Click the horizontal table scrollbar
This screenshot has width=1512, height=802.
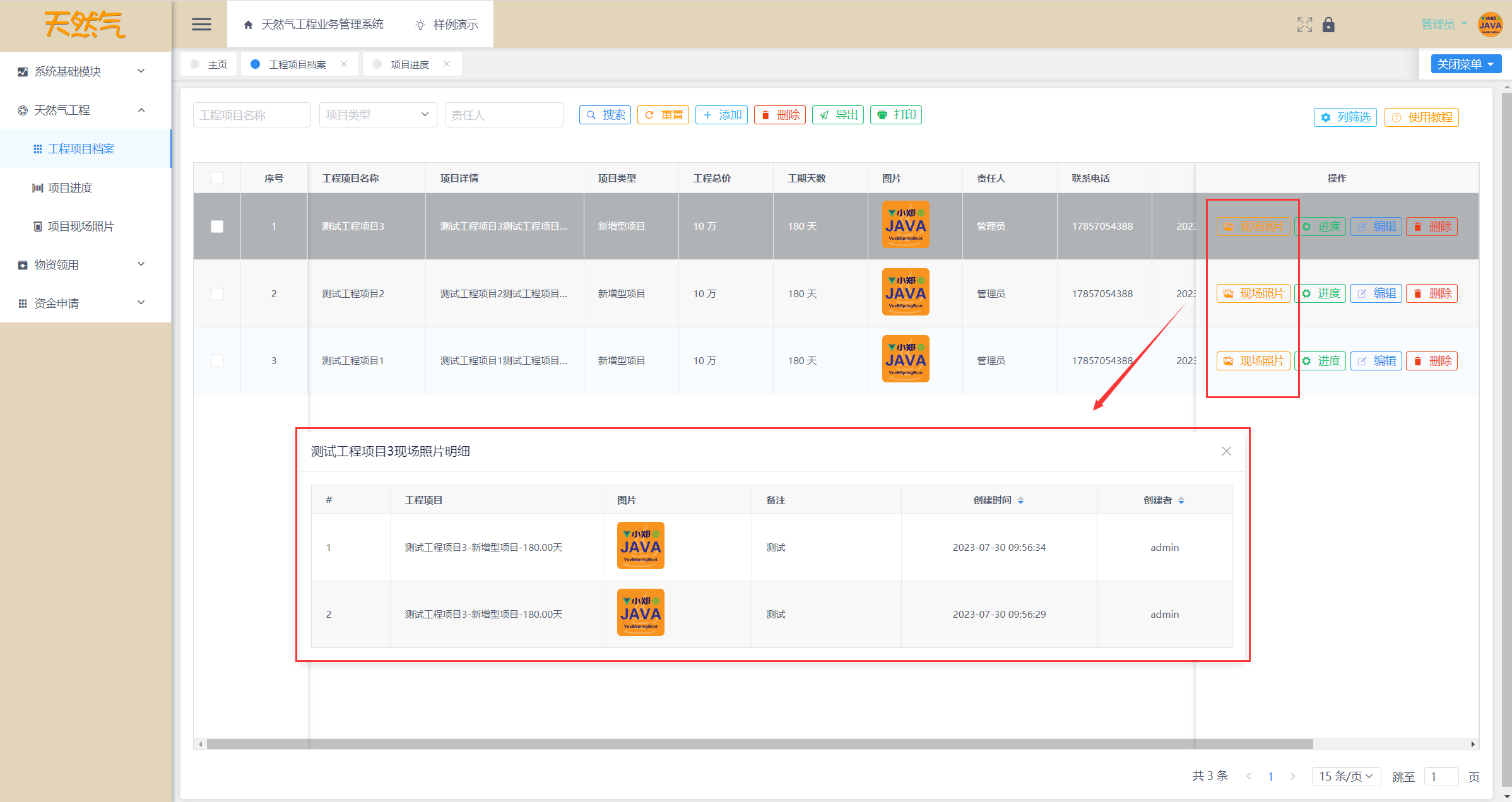point(757,744)
